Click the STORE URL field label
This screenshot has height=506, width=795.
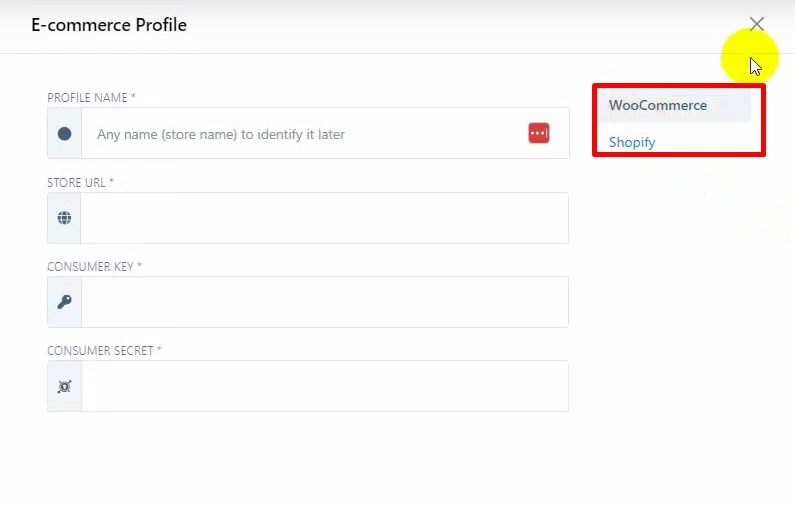(76, 183)
